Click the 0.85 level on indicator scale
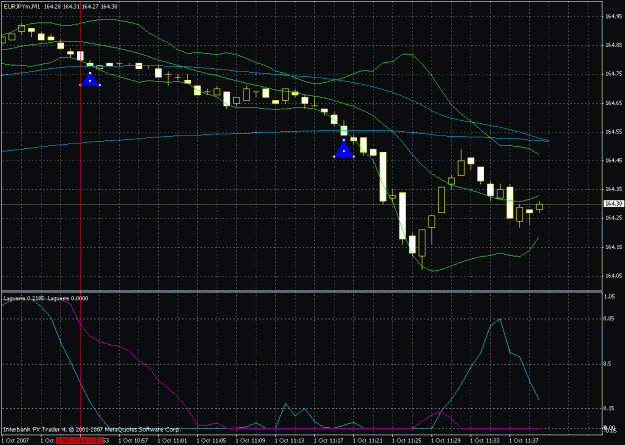Viewport: 625px width, 445px height. (x=610, y=319)
